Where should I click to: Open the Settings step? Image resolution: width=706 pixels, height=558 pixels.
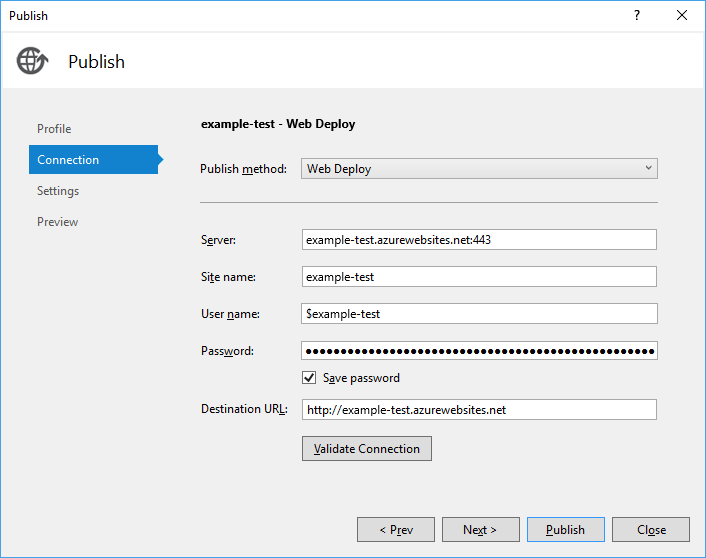pyautogui.click(x=58, y=191)
